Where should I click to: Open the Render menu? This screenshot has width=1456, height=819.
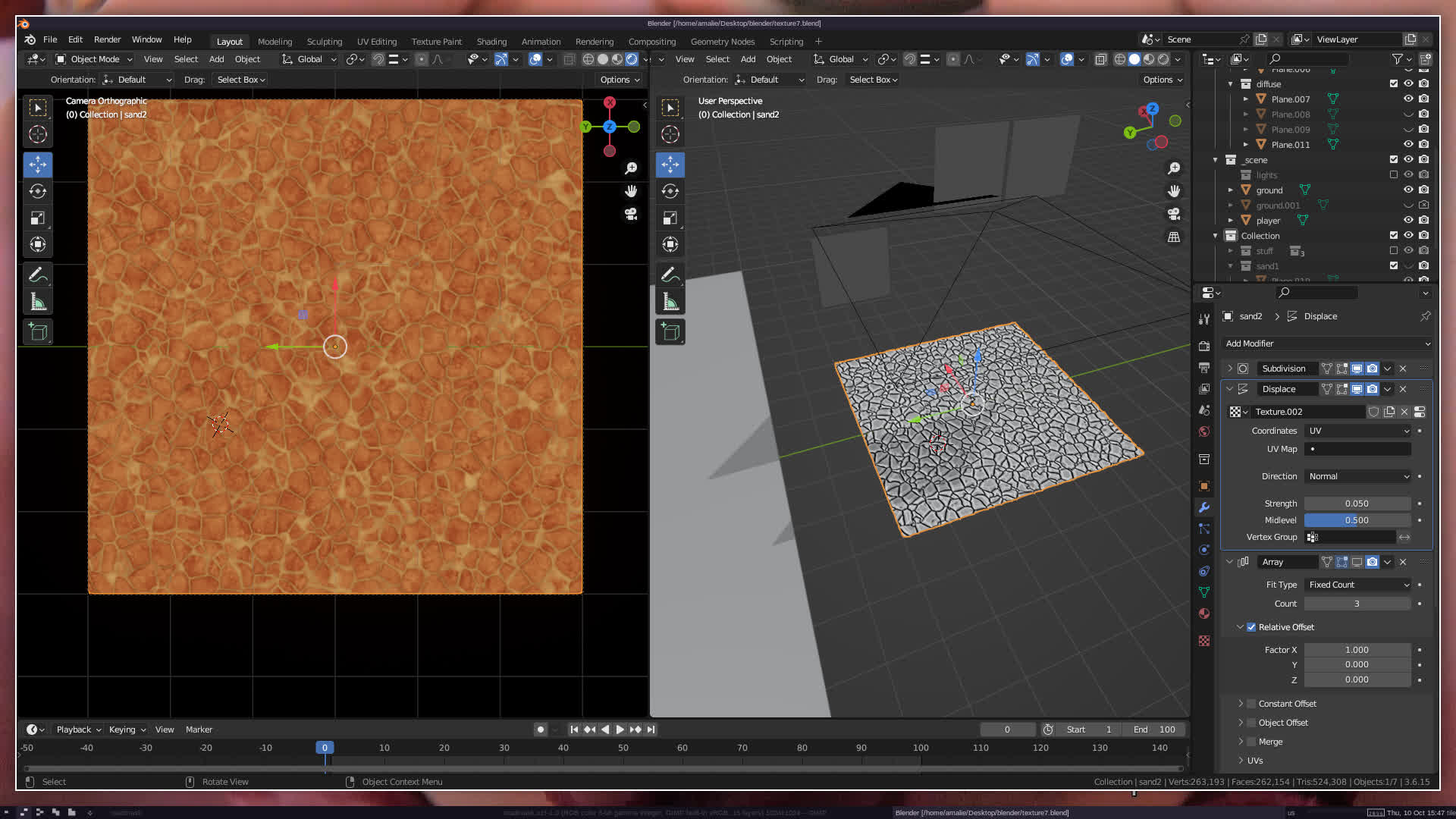(x=107, y=39)
